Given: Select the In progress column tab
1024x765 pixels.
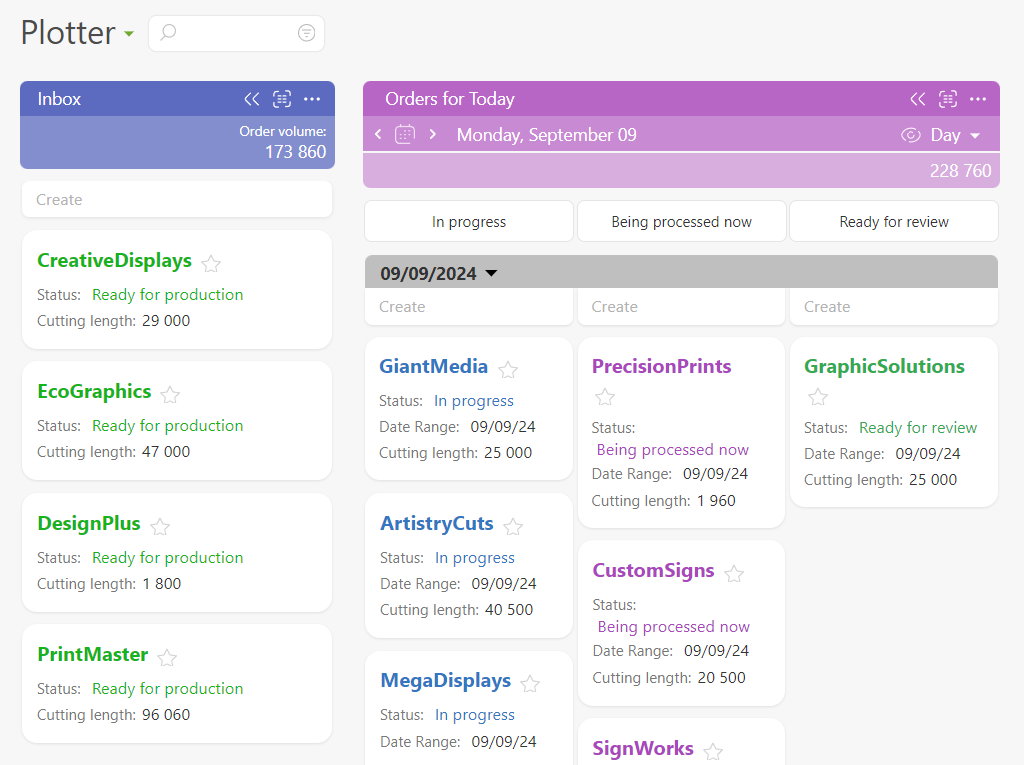Looking at the screenshot, I should (x=469, y=221).
